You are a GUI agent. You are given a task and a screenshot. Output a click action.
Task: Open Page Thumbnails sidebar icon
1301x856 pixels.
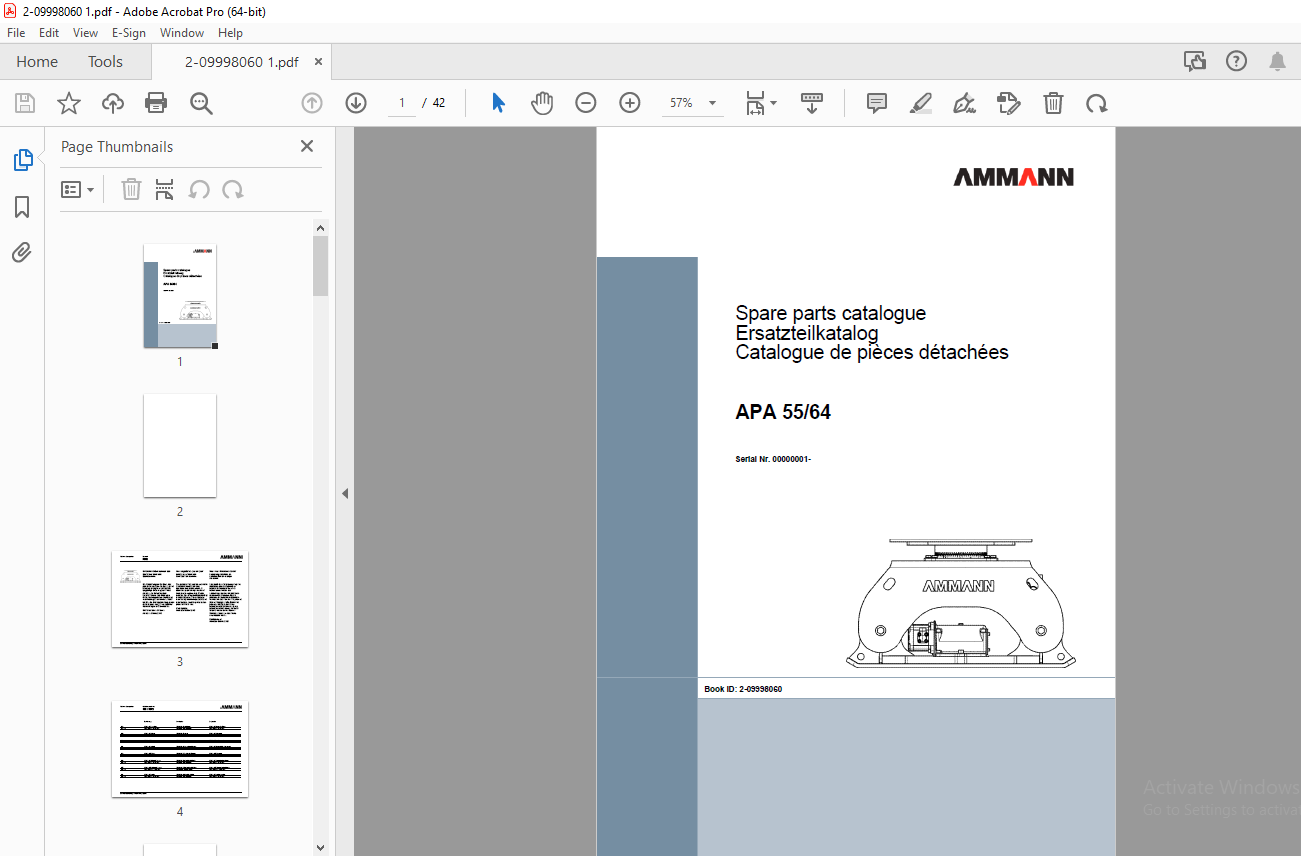pos(22,160)
